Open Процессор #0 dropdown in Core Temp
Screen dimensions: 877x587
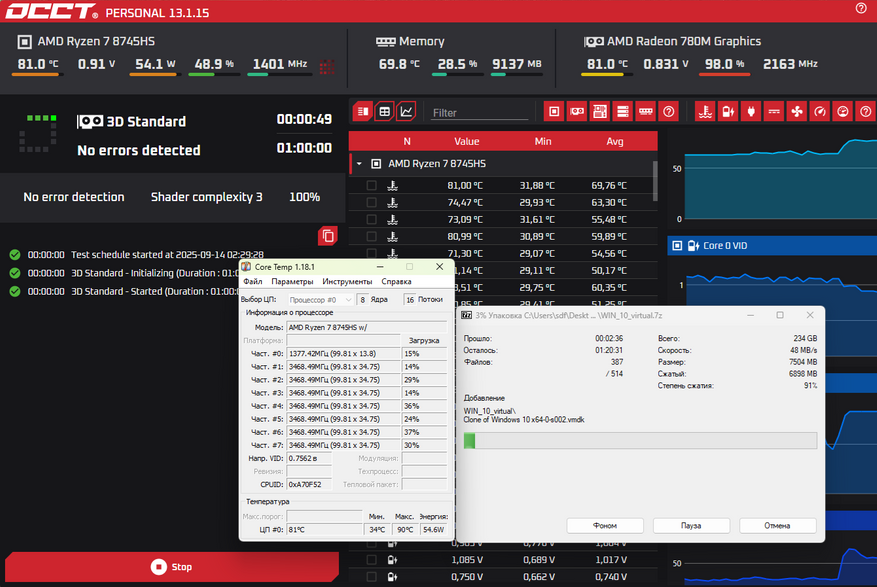point(320,300)
